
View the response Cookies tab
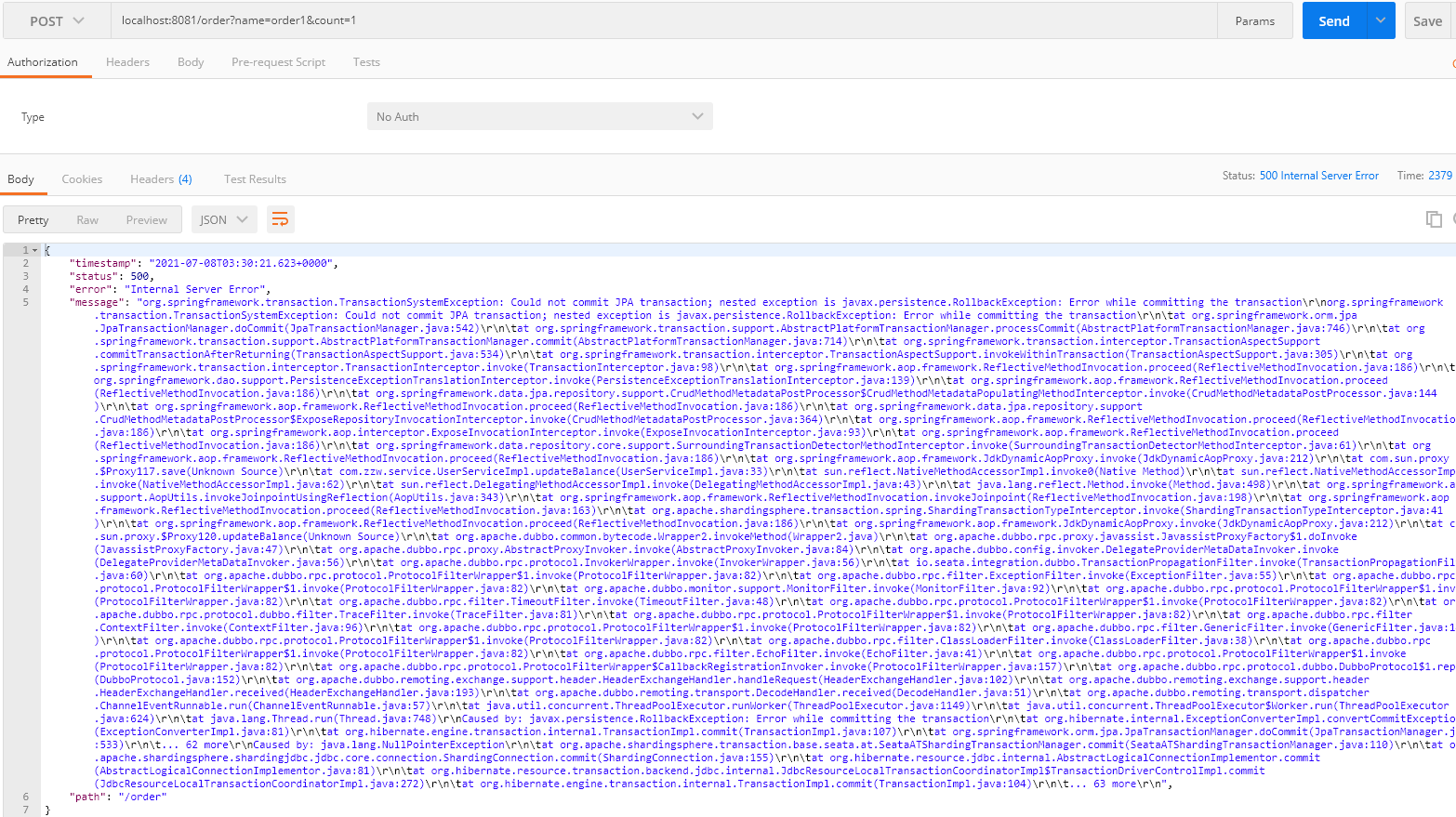pos(82,178)
